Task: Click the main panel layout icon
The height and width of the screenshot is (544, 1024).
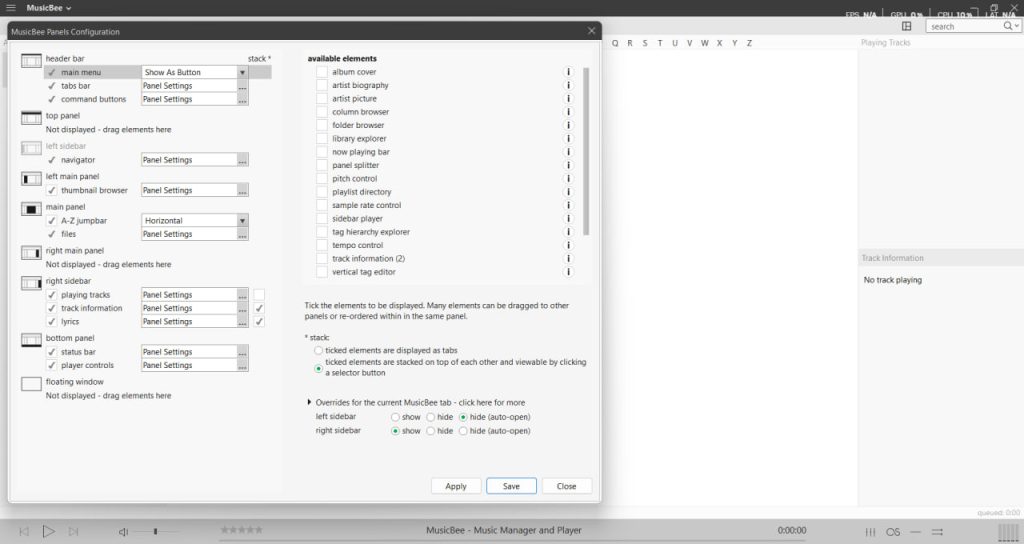Action: tap(31, 210)
